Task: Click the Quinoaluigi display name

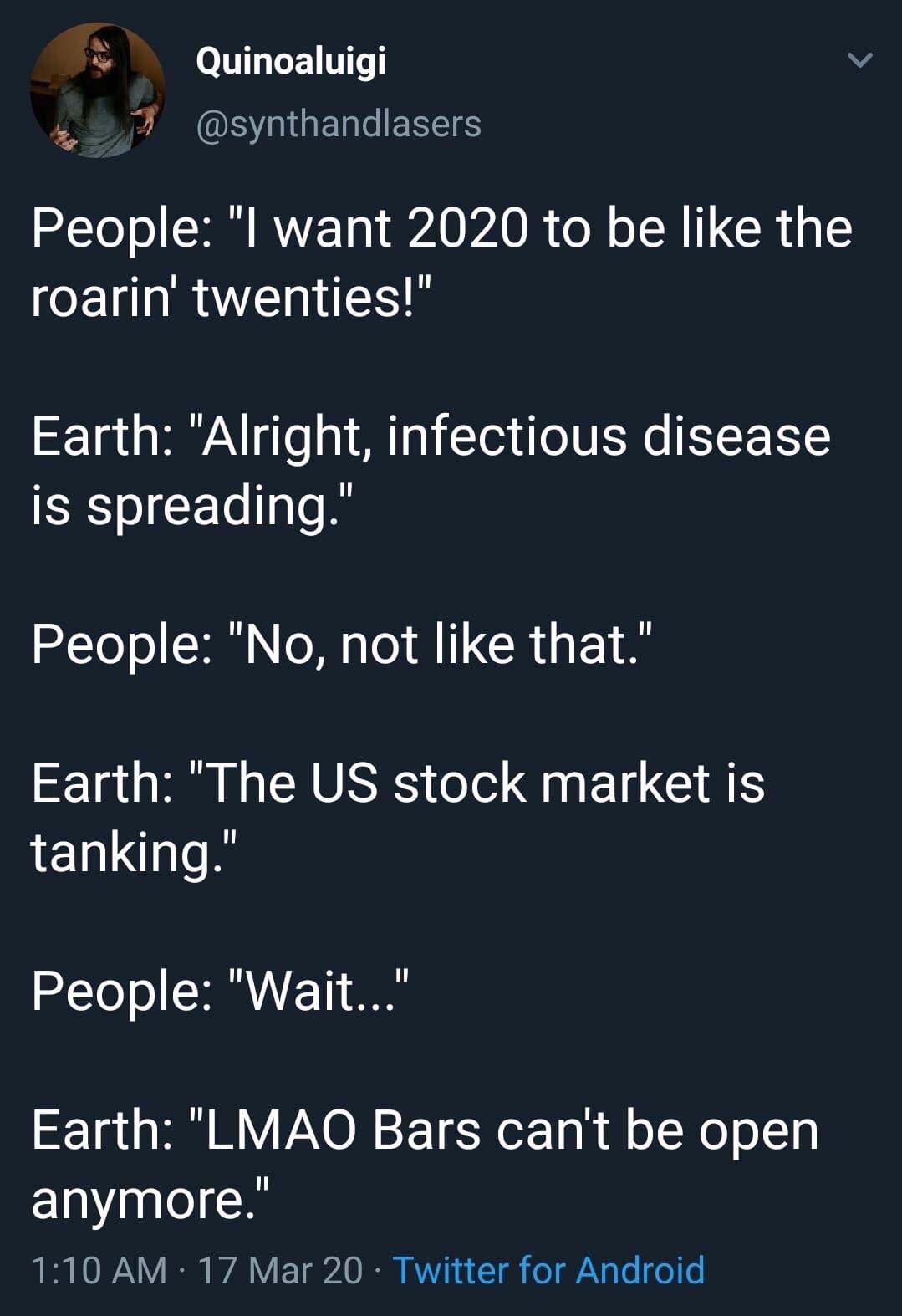Action: coord(290,61)
